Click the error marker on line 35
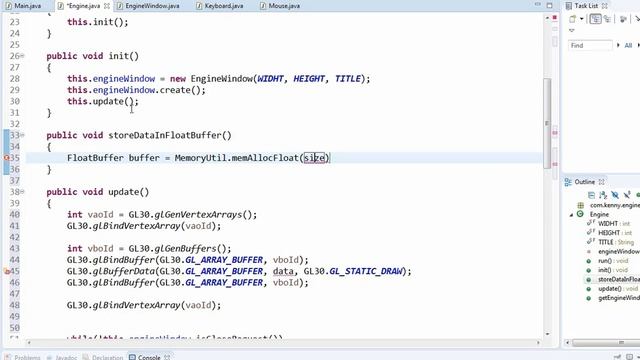640x360 pixels. 7,158
